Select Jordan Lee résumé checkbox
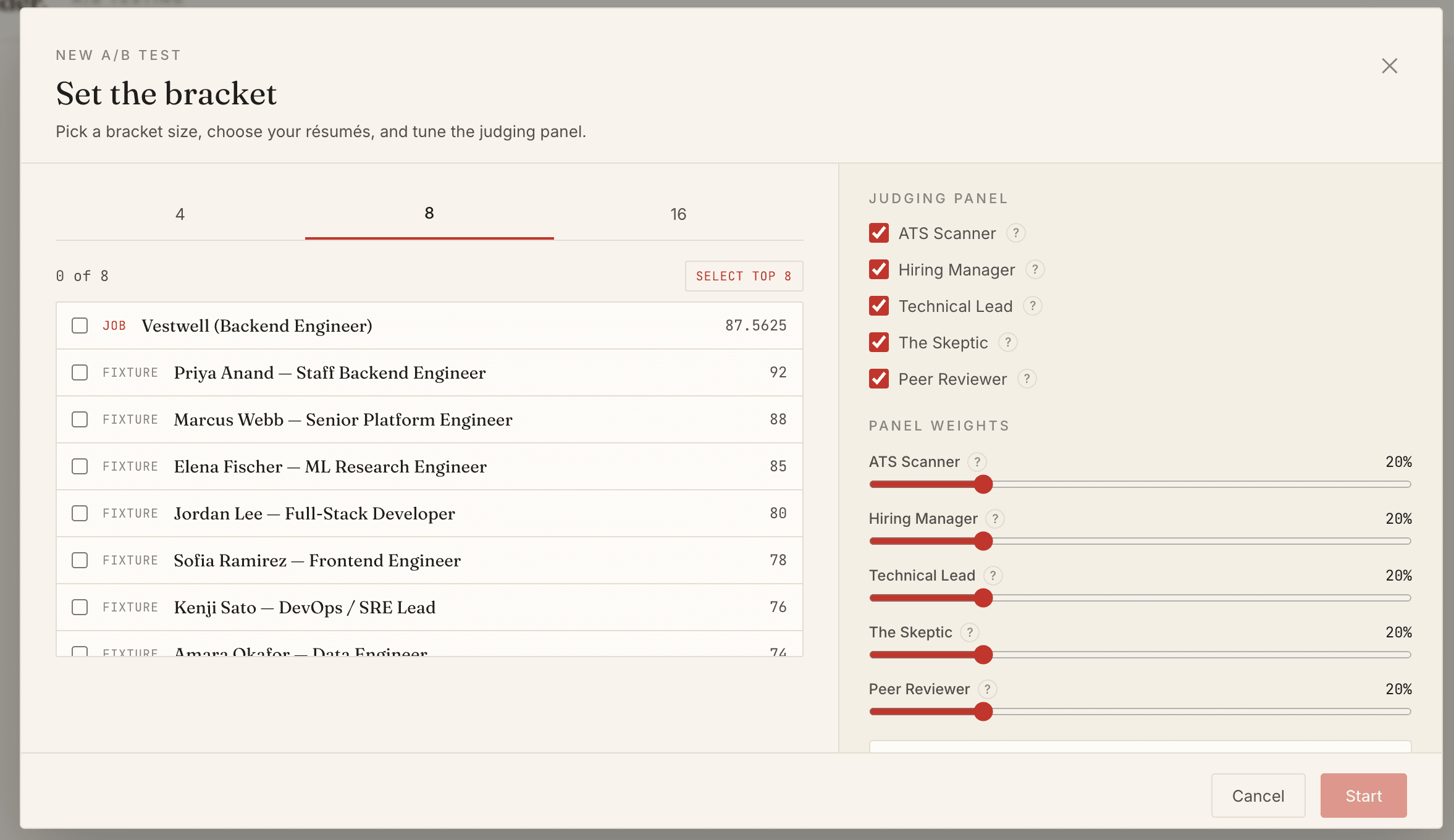The height and width of the screenshot is (840, 1454). point(80,513)
